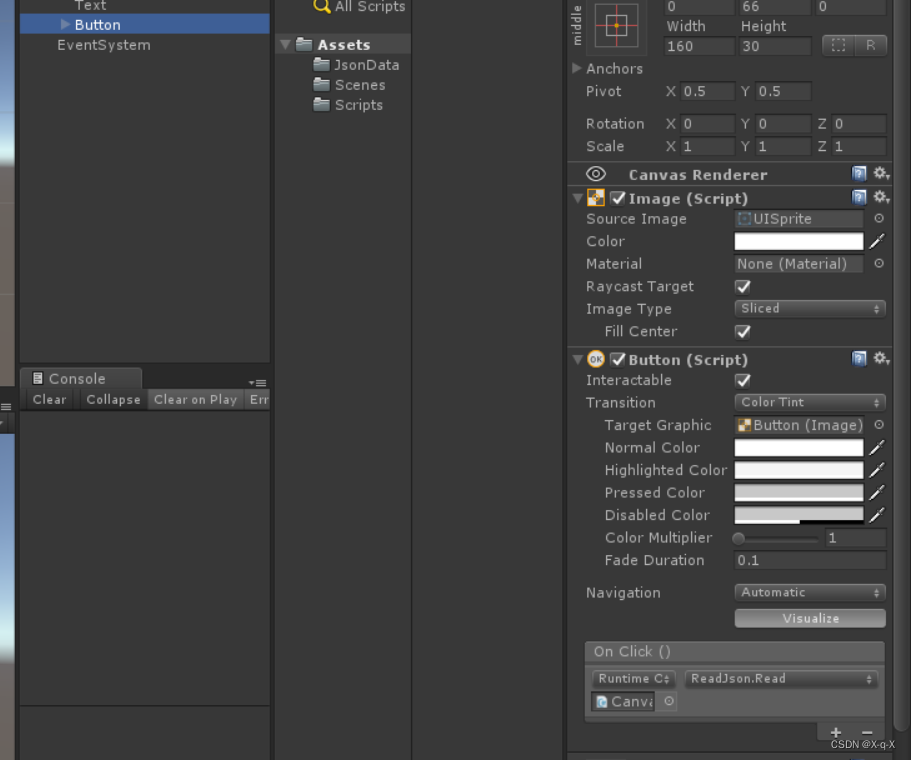Expand the Anchors foldout
The image size is (911, 760).
[x=577, y=68]
